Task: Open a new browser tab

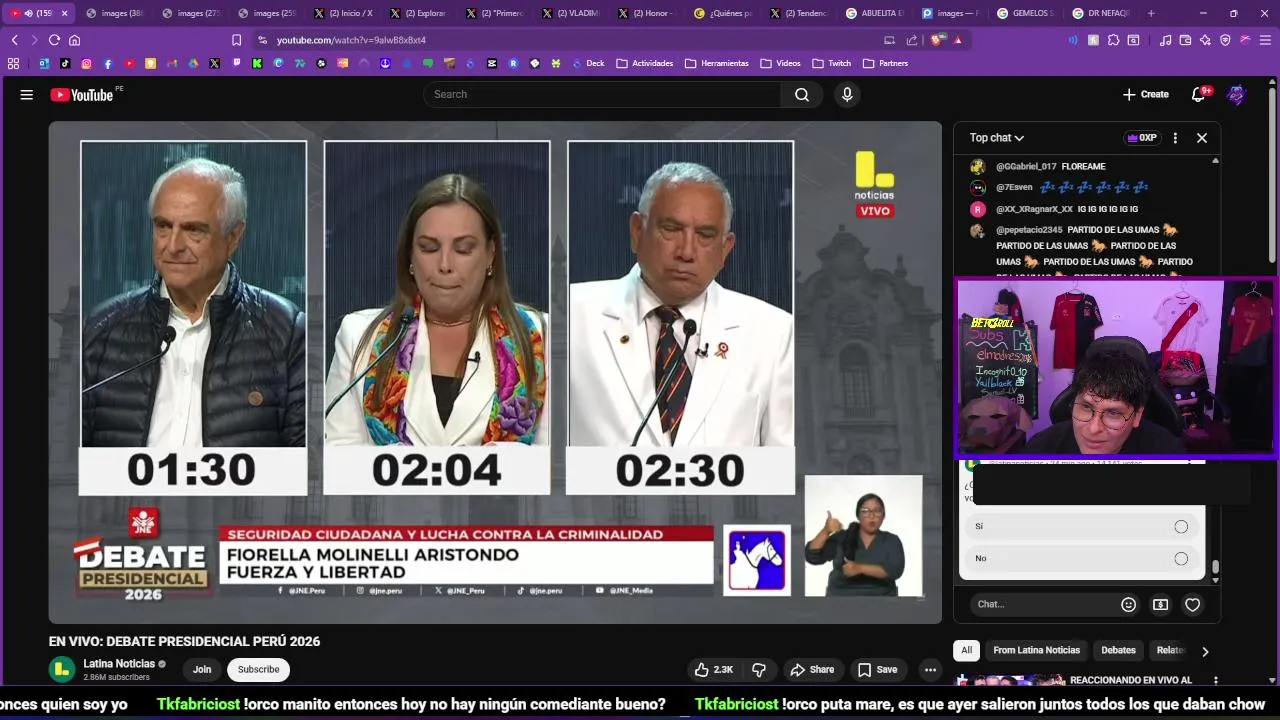Action: click(x=1151, y=13)
